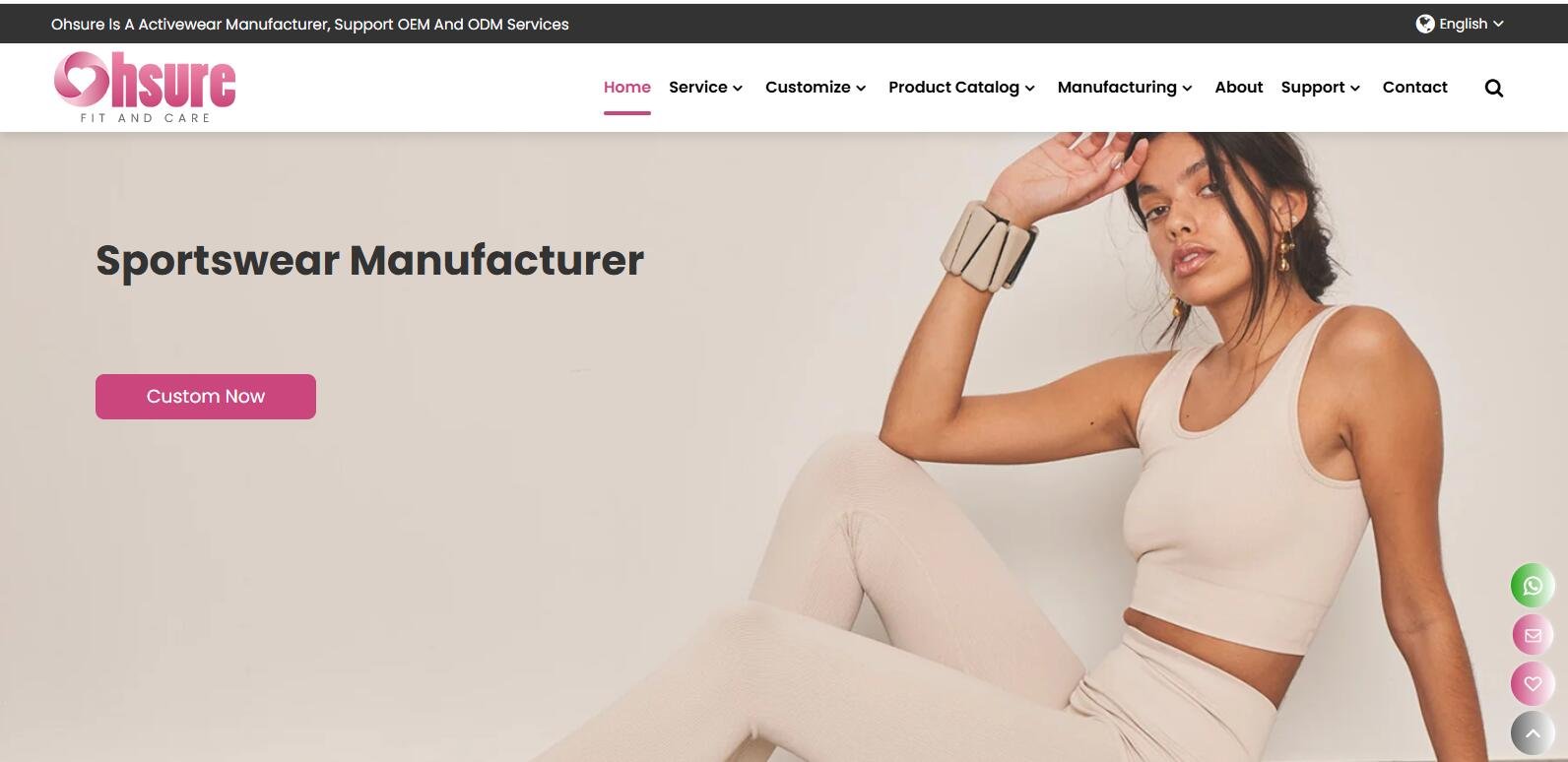Expand the Manufacturing menu chevron
The image size is (1568, 762).
(x=1188, y=89)
